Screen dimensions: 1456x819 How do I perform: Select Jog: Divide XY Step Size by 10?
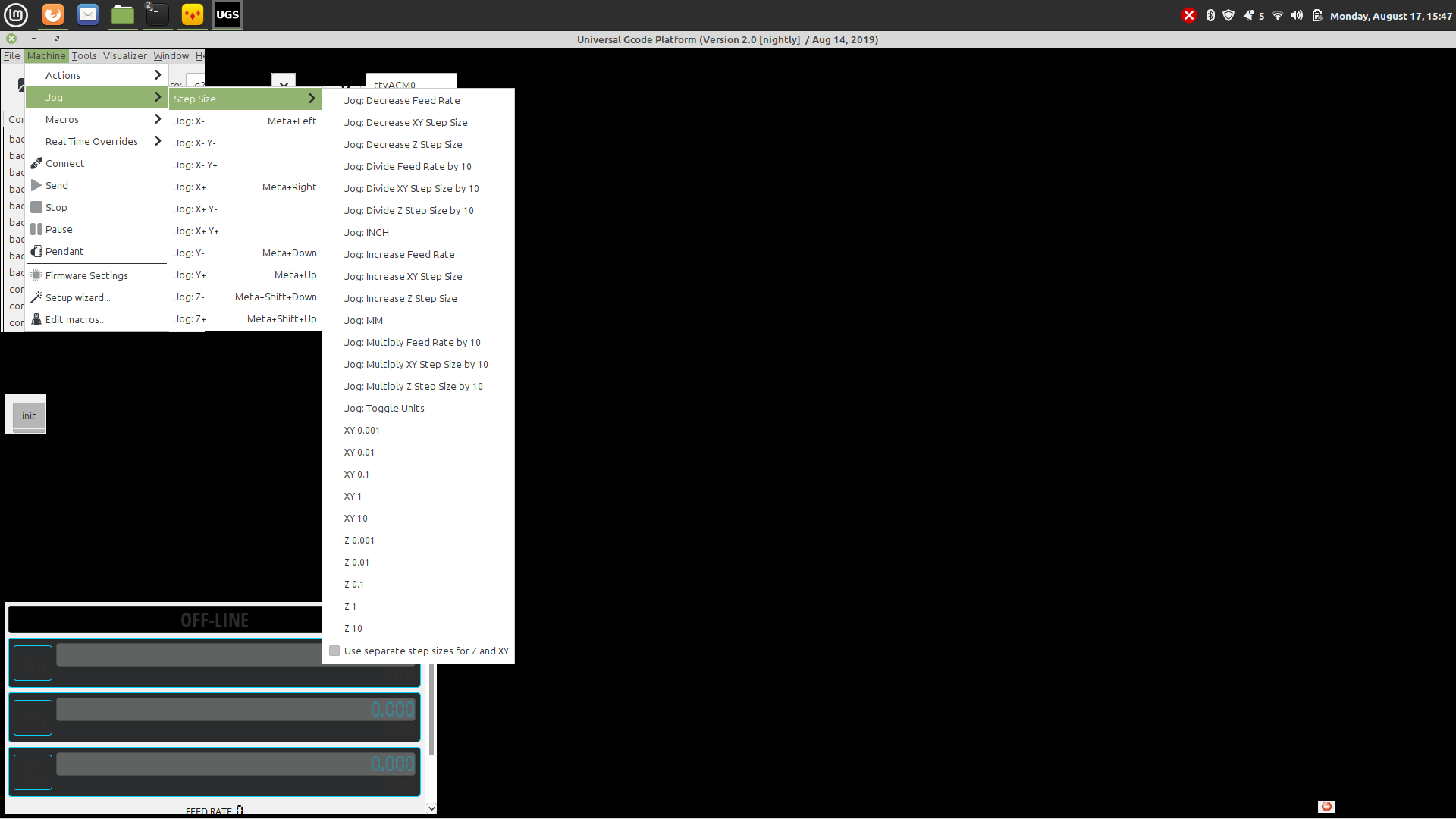[x=418, y=188]
